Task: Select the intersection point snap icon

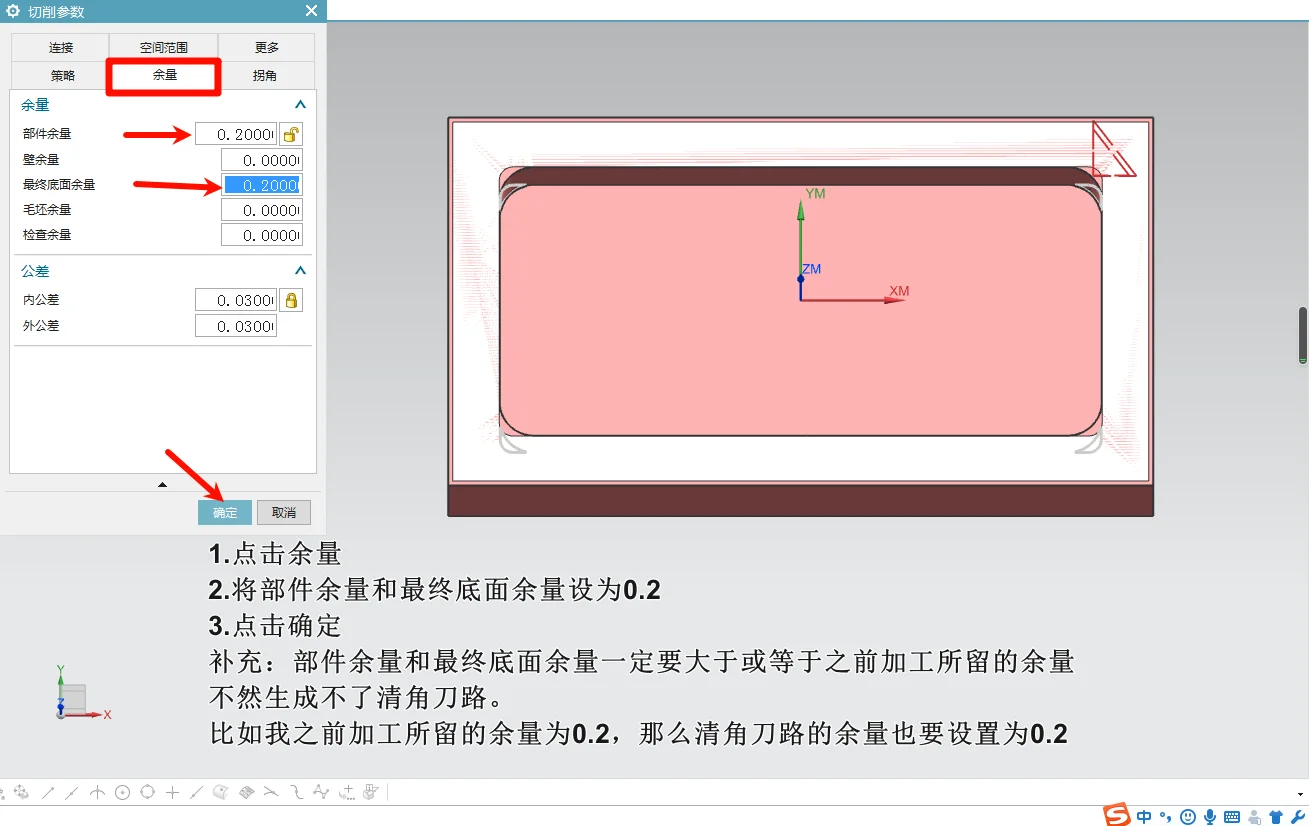Action: click(96, 792)
